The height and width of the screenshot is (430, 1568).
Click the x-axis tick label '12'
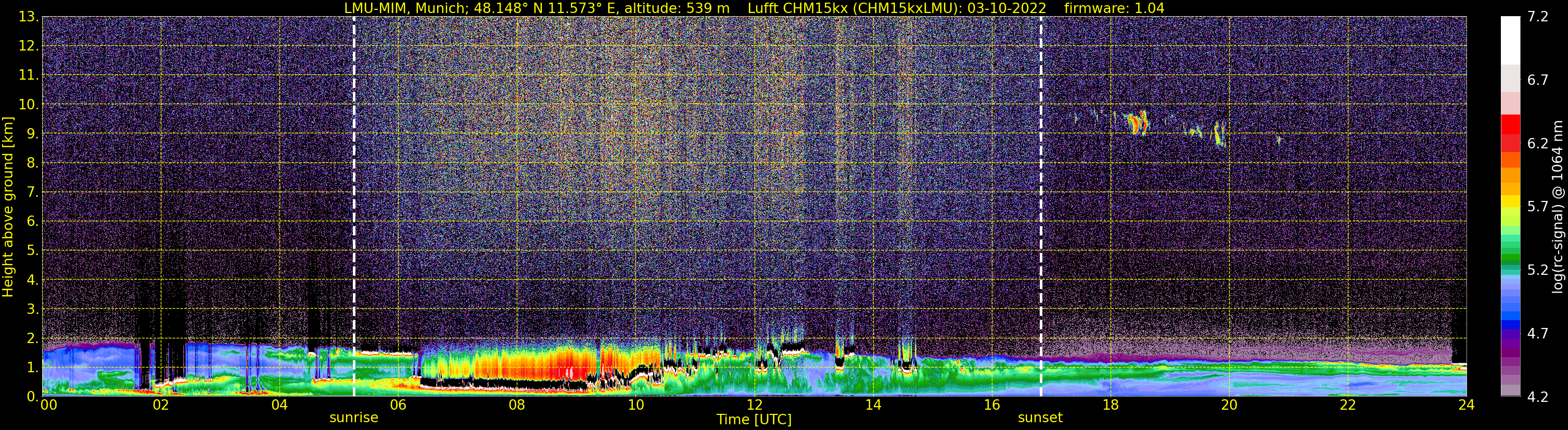(754, 405)
